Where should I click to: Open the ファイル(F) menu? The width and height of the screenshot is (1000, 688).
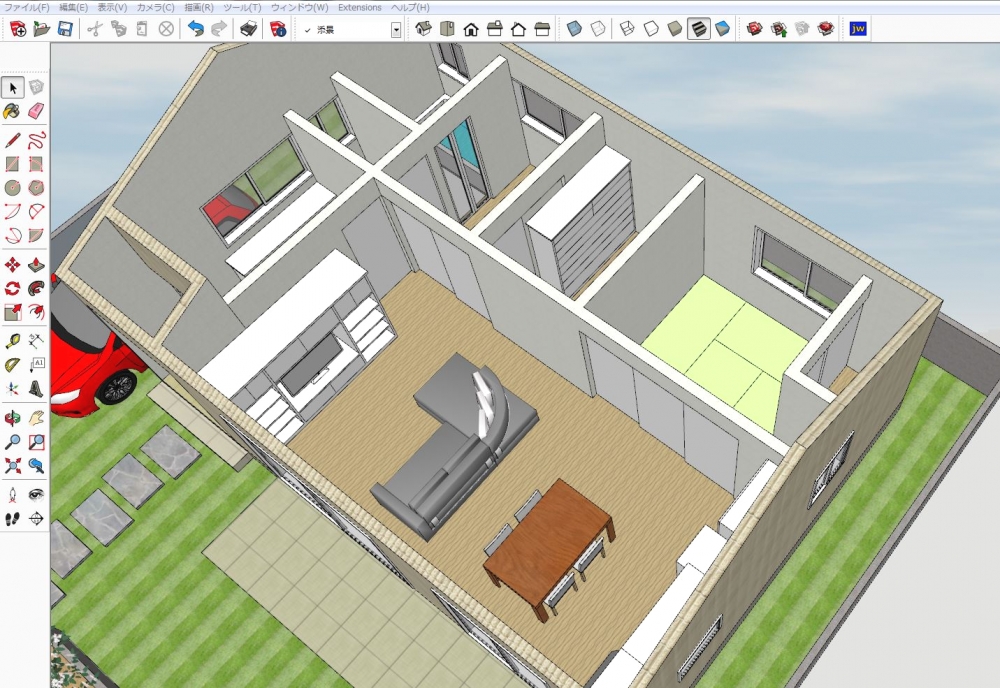pyautogui.click(x=27, y=8)
